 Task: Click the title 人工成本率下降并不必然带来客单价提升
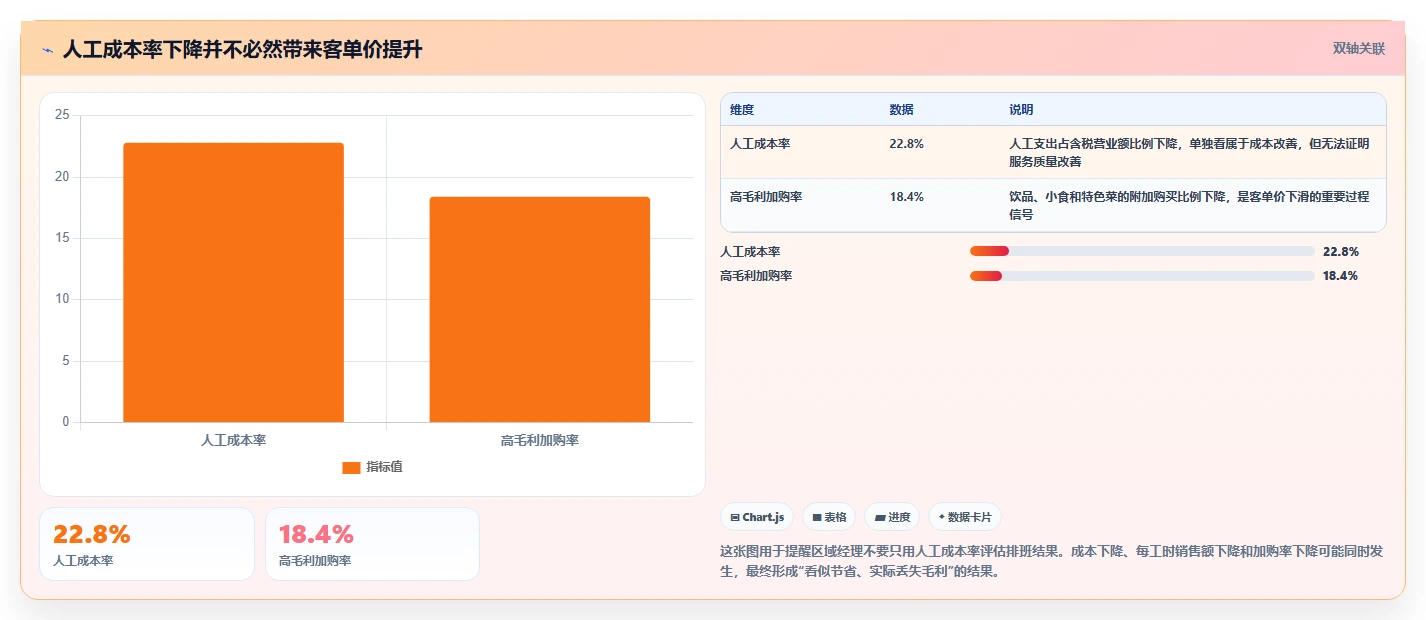(243, 50)
